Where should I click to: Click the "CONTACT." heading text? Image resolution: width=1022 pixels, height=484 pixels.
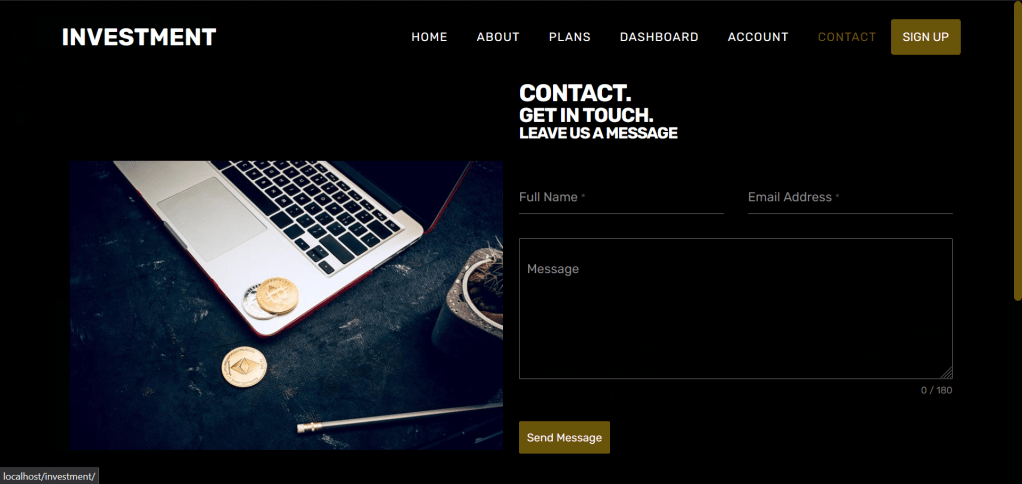(x=575, y=93)
